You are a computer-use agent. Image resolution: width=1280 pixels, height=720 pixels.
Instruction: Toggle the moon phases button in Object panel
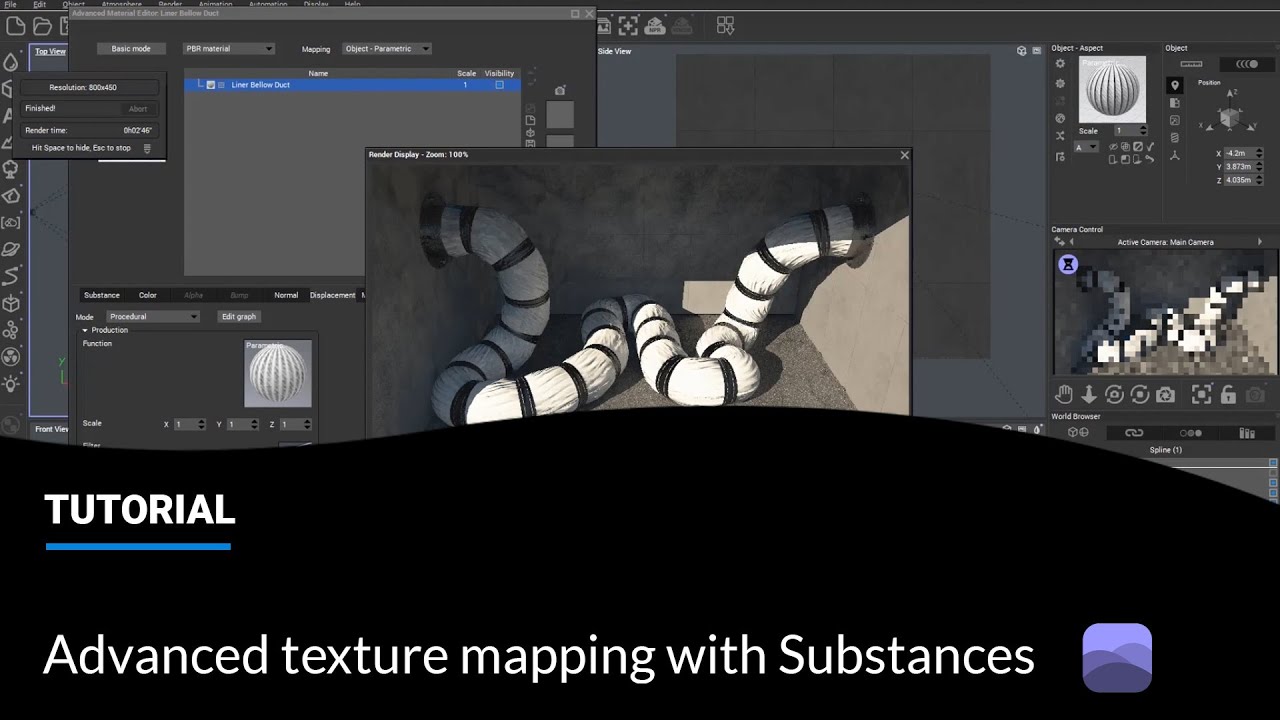1247,64
